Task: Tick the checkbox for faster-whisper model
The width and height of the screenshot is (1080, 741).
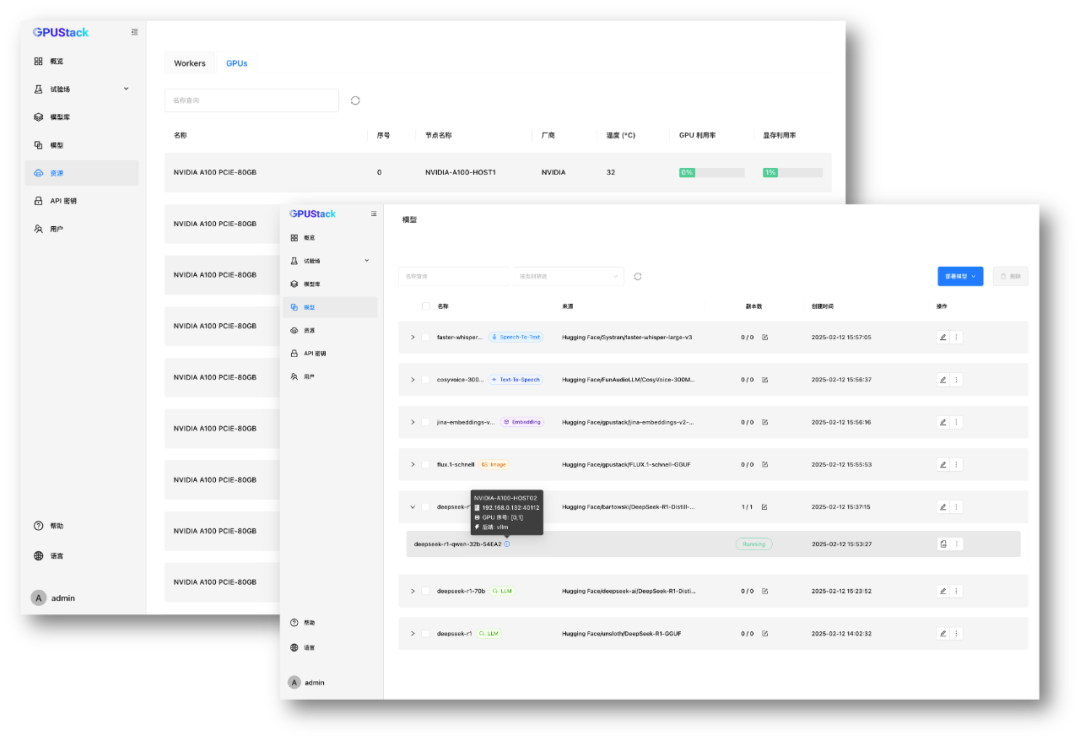Action: 426,337
